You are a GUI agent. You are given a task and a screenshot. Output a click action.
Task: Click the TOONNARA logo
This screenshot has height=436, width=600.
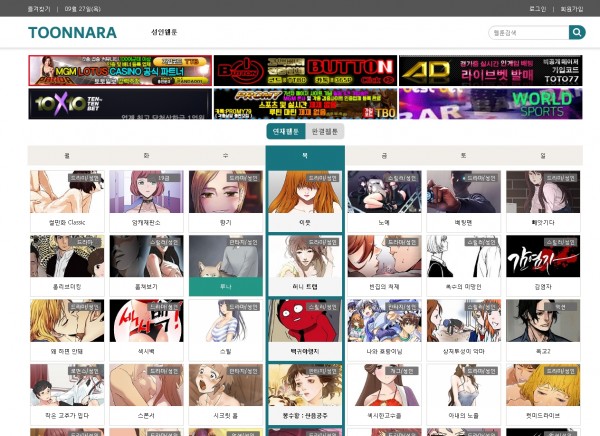click(x=72, y=33)
